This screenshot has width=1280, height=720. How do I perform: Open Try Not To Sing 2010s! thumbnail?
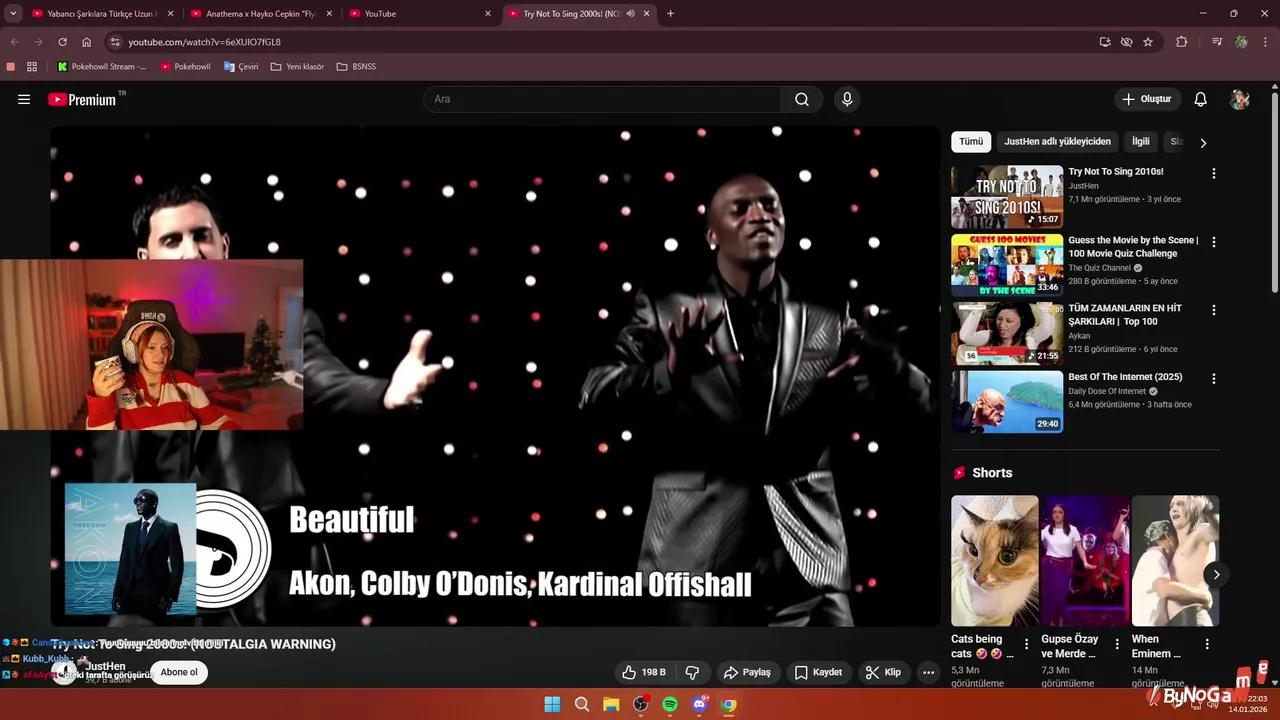[x=1007, y=197]
